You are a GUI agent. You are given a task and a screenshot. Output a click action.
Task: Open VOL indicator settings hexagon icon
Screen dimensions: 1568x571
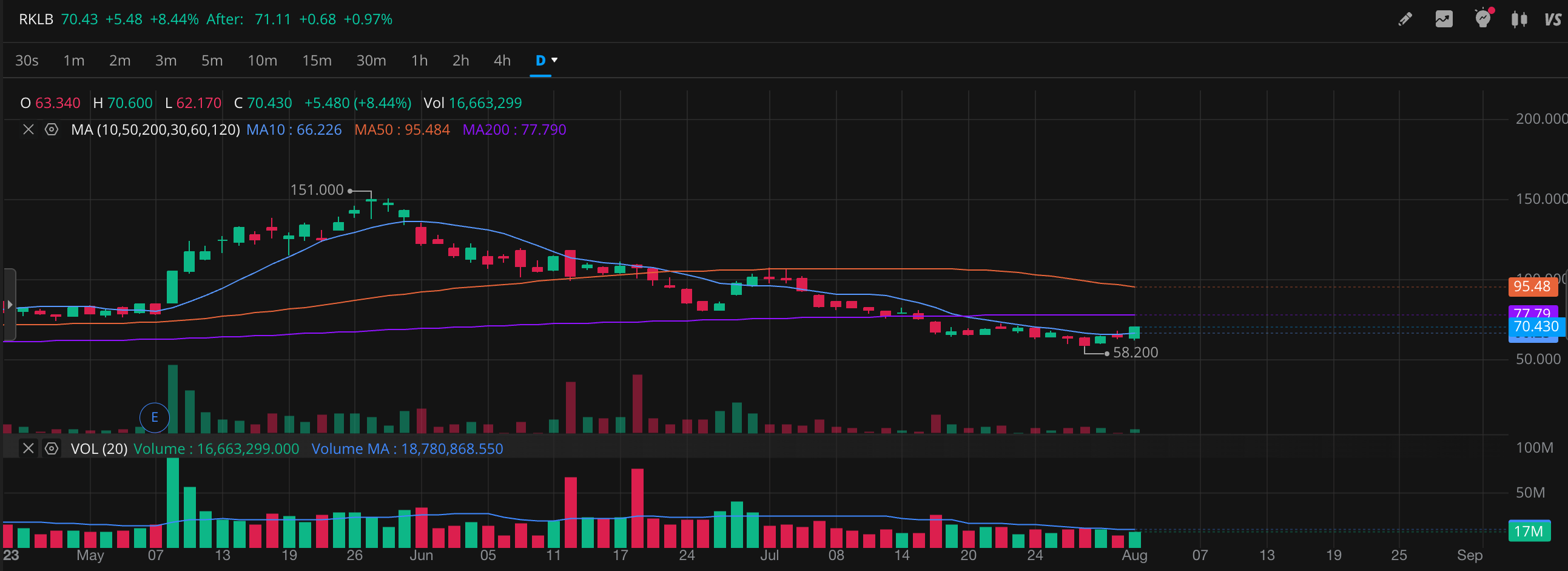tap(52, 448)
